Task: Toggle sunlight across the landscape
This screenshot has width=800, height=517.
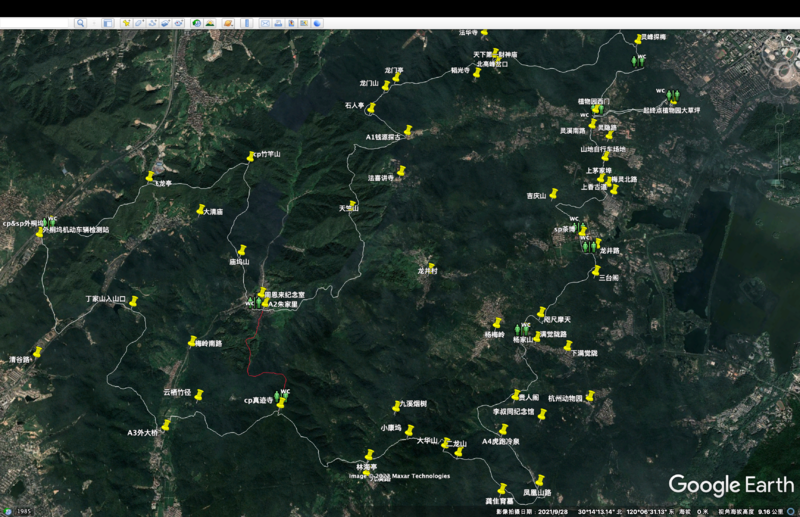Action: pos(211,23)
